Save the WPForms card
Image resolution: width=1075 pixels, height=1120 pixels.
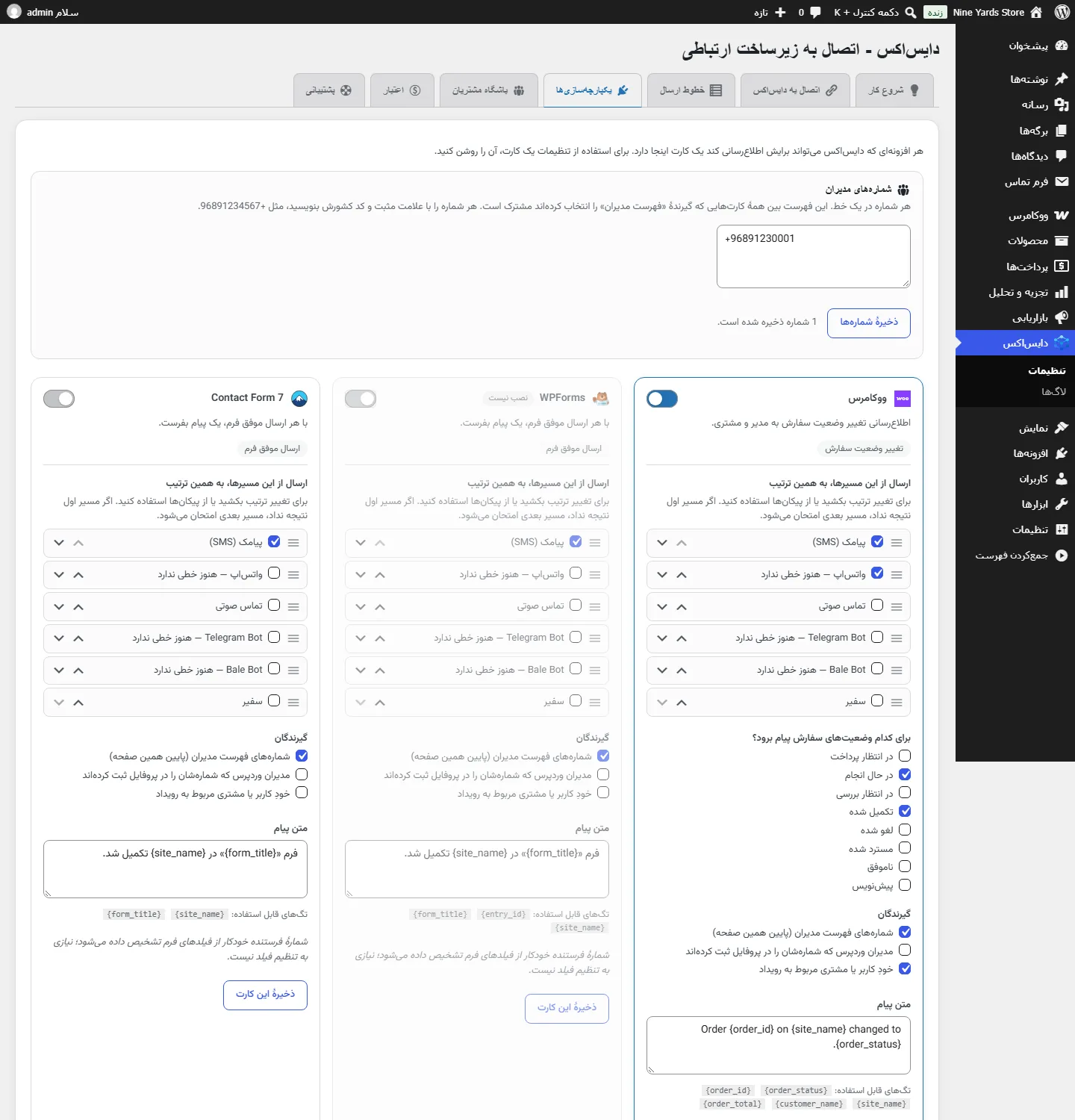pos(567,1008)
